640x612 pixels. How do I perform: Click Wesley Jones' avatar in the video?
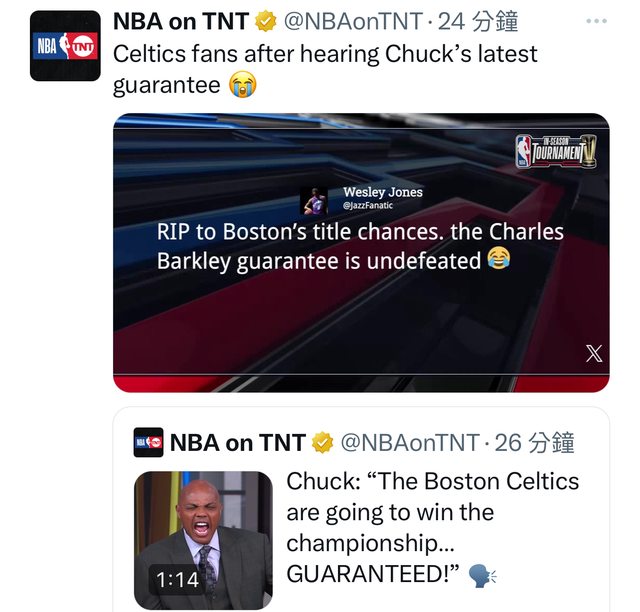pos(314,200)
